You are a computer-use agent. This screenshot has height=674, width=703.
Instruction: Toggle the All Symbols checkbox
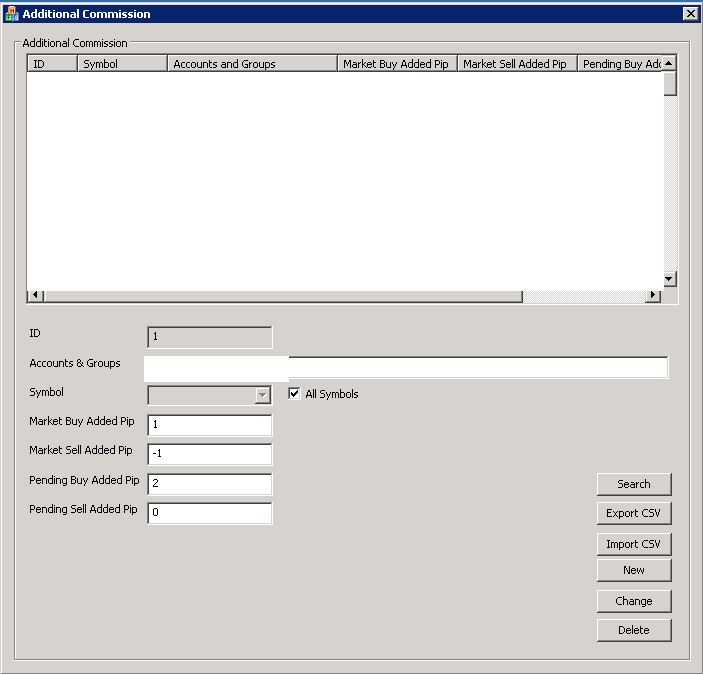point(294,394)
